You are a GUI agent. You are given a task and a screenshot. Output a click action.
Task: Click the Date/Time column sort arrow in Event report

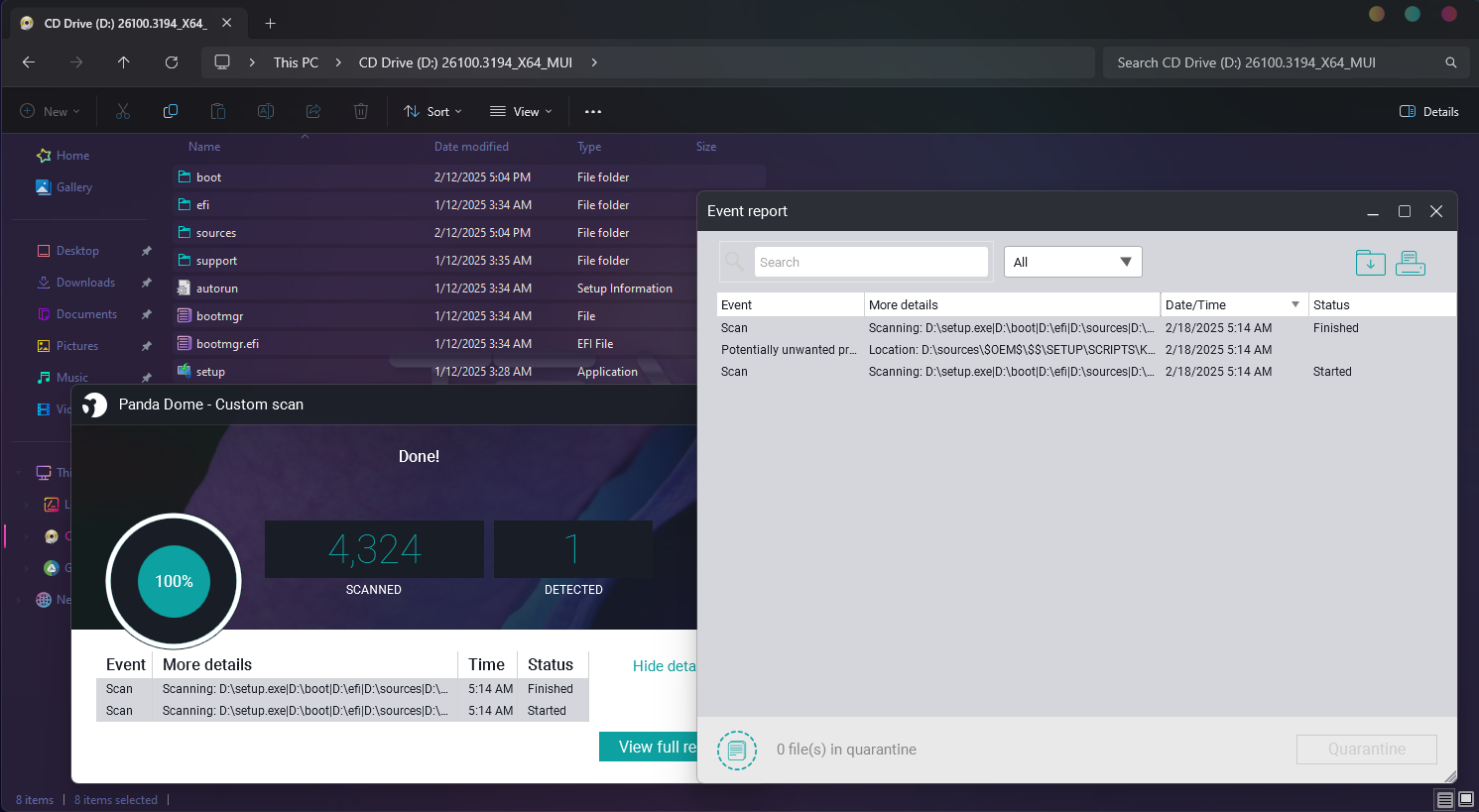[x=1295, y=304]
